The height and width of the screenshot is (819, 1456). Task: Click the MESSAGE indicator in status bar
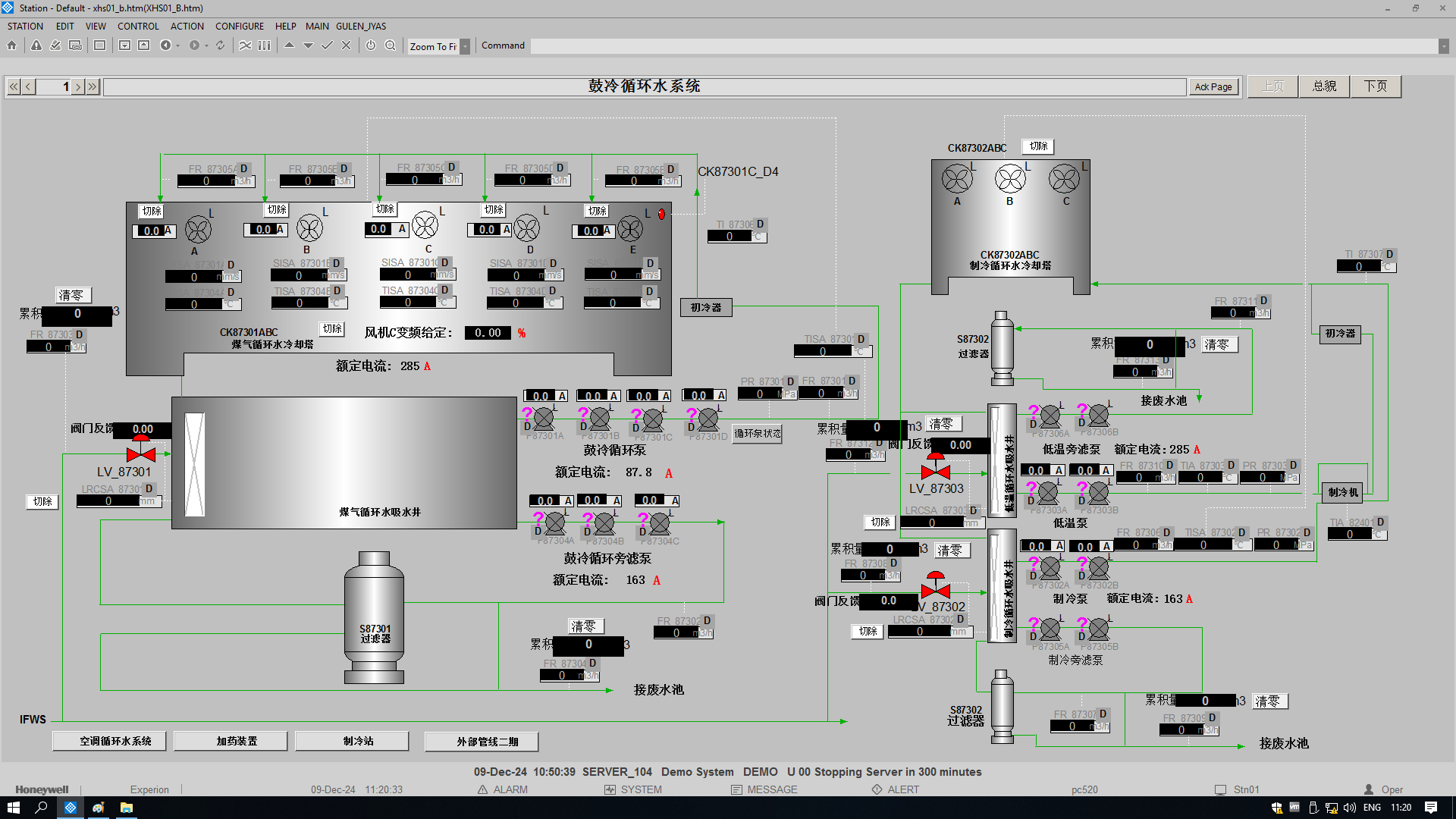coord(764,789)
